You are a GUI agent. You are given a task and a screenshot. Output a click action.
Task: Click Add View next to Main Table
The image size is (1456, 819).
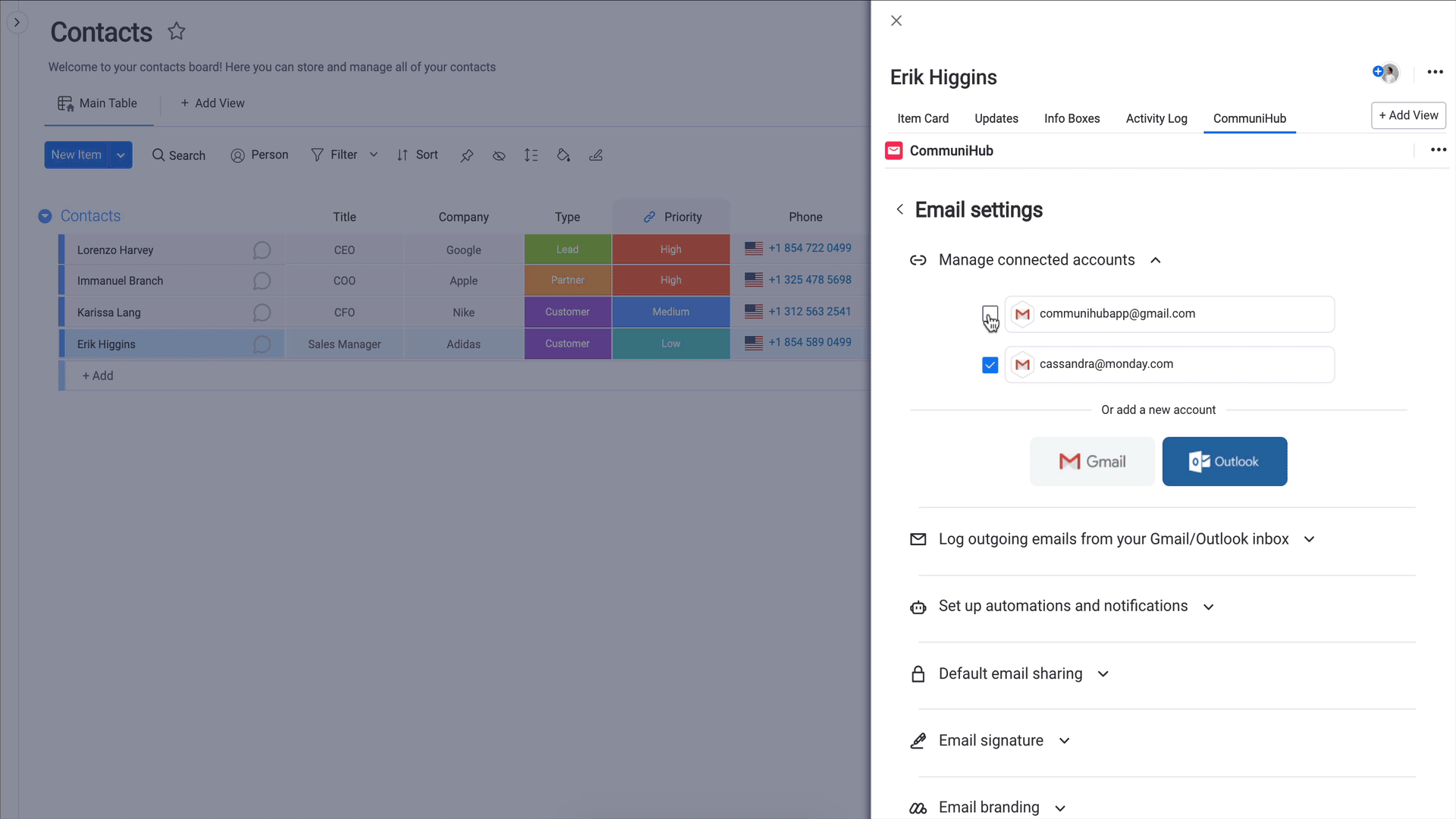(x=212, y=103)
